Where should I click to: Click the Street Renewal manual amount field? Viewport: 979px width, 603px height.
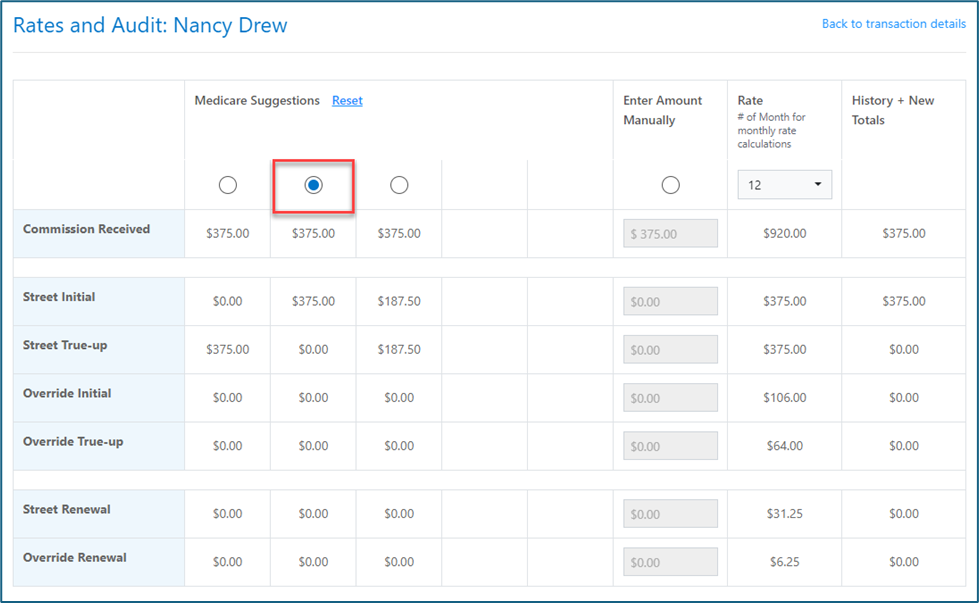(670, 514)
